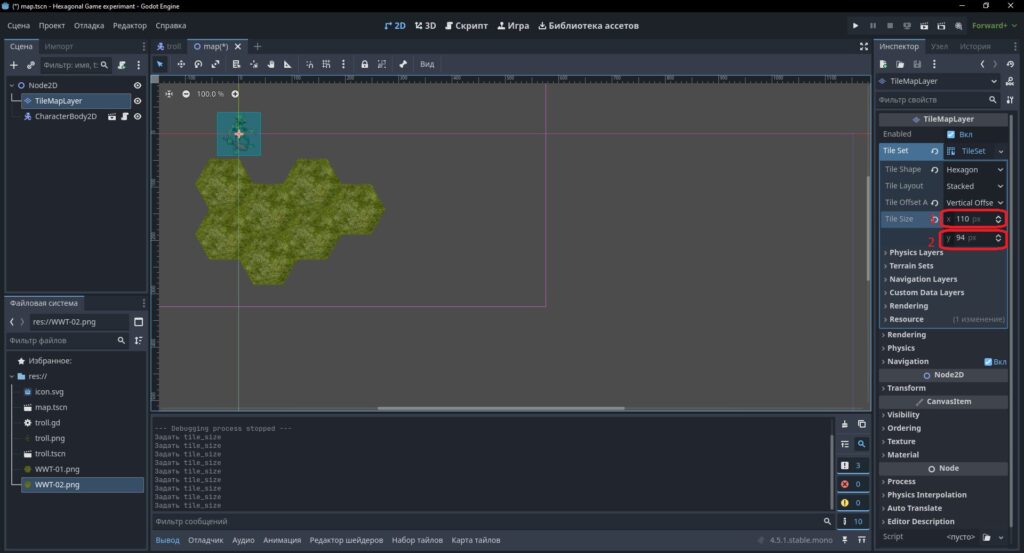The height and width of the screenshot is (553, 1024).
Task: Open the Tile Layout Stacked dropdown
Action: pos(974,186)
